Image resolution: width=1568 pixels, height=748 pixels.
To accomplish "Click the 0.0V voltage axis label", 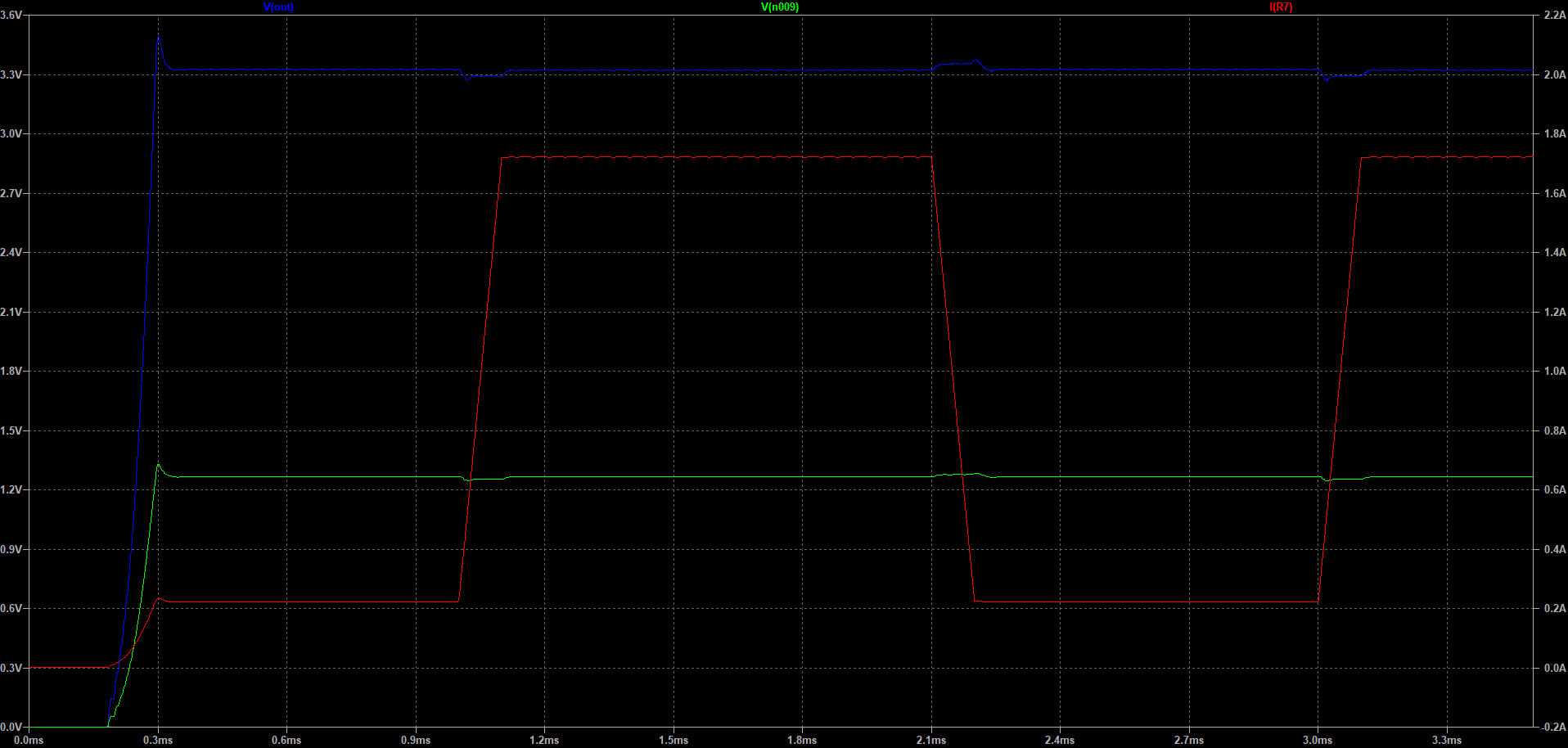I will pyautogui.click(x=11, y=727).
